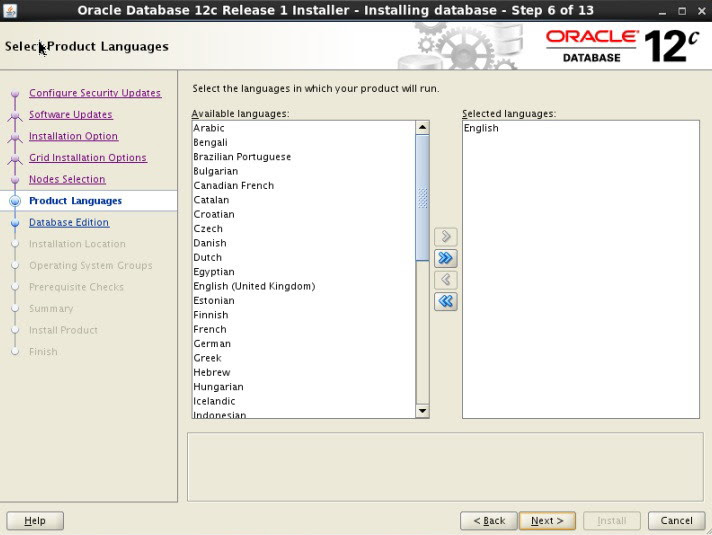712x535 pixels.
Task: Click the remove-all-languages double left arrow
Action: coord(445,302)
